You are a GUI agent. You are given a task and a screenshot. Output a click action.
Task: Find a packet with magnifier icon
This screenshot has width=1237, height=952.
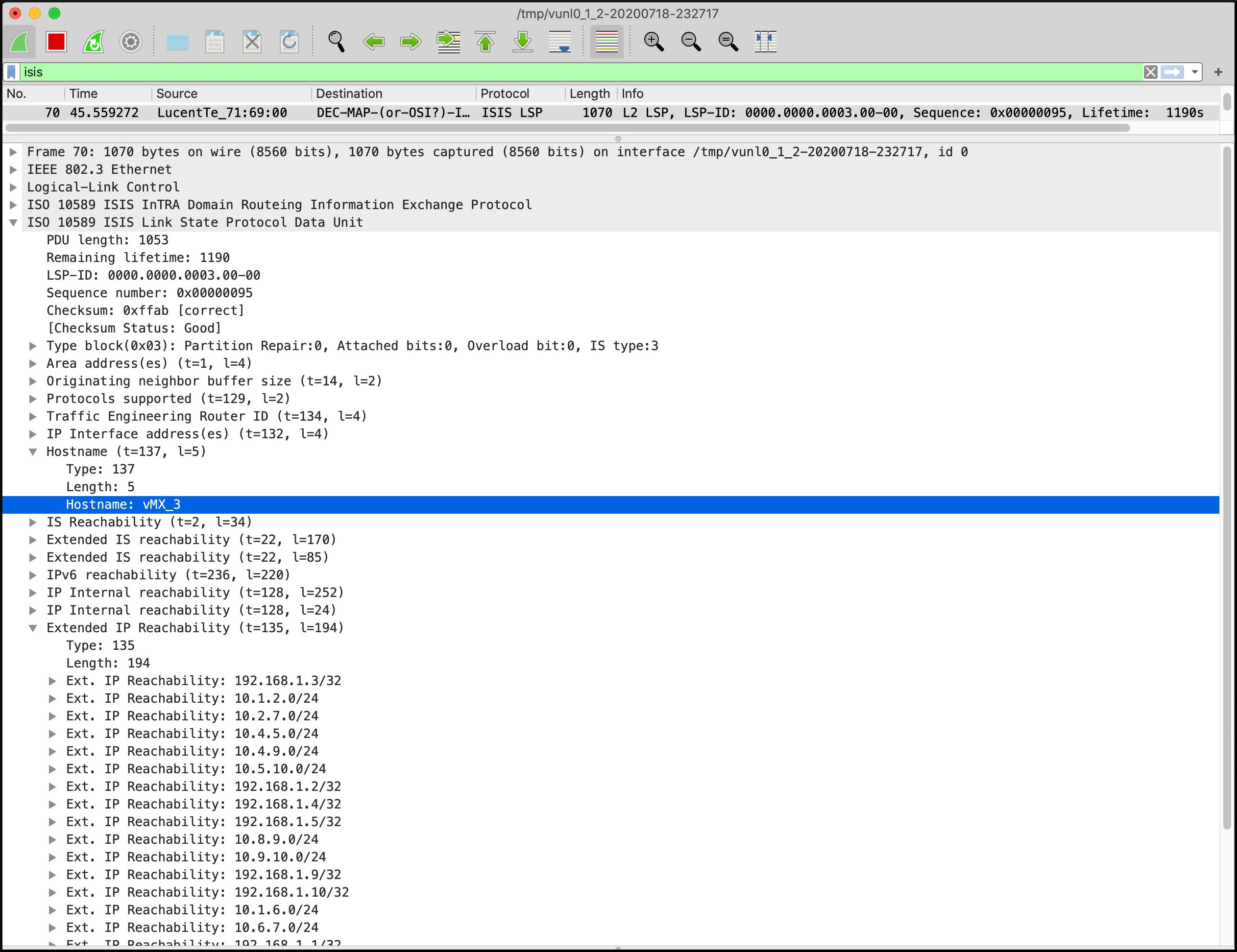tap(337, 42)
